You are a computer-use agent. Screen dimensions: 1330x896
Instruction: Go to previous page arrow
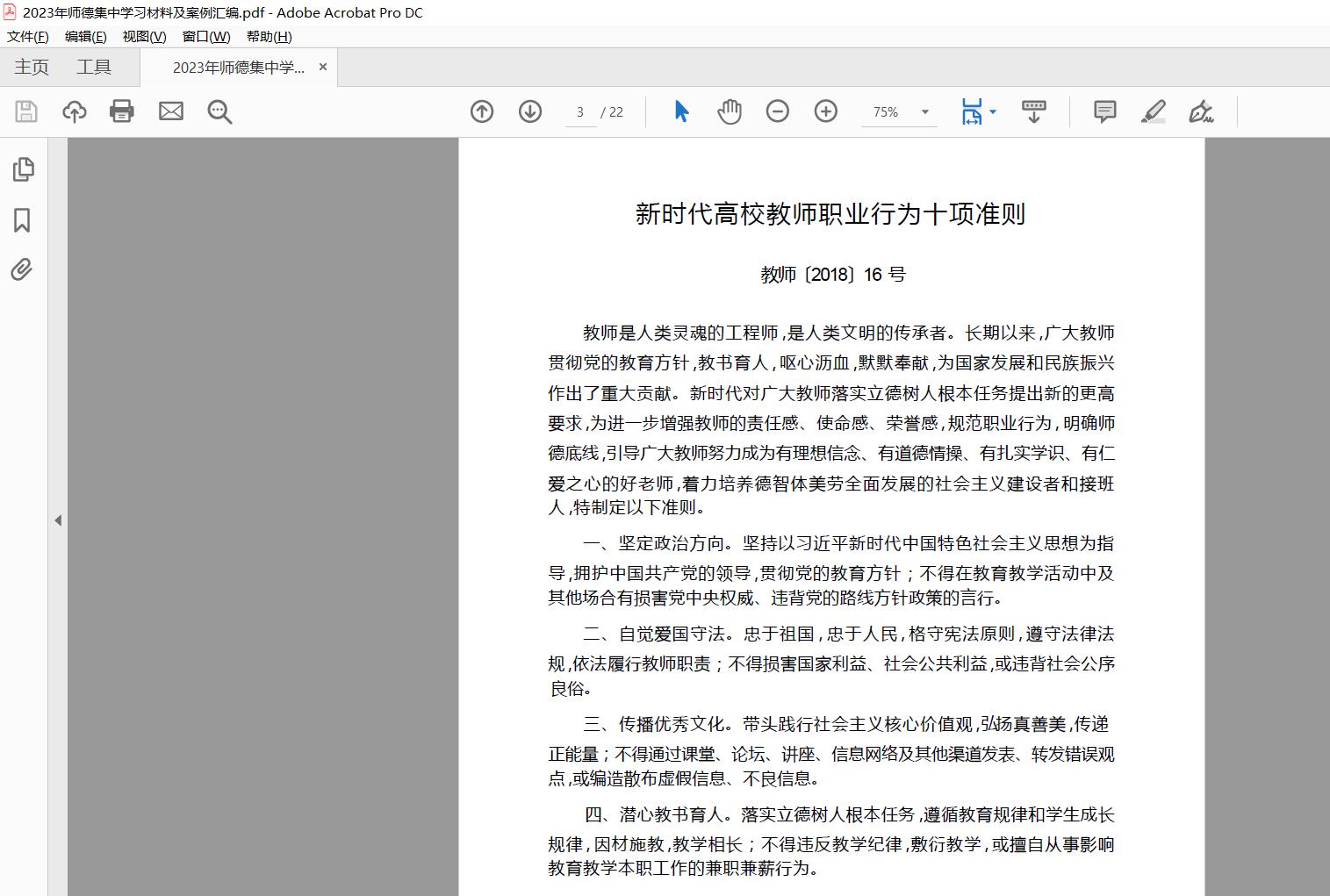pyautogui.click(x=482, y=111)
